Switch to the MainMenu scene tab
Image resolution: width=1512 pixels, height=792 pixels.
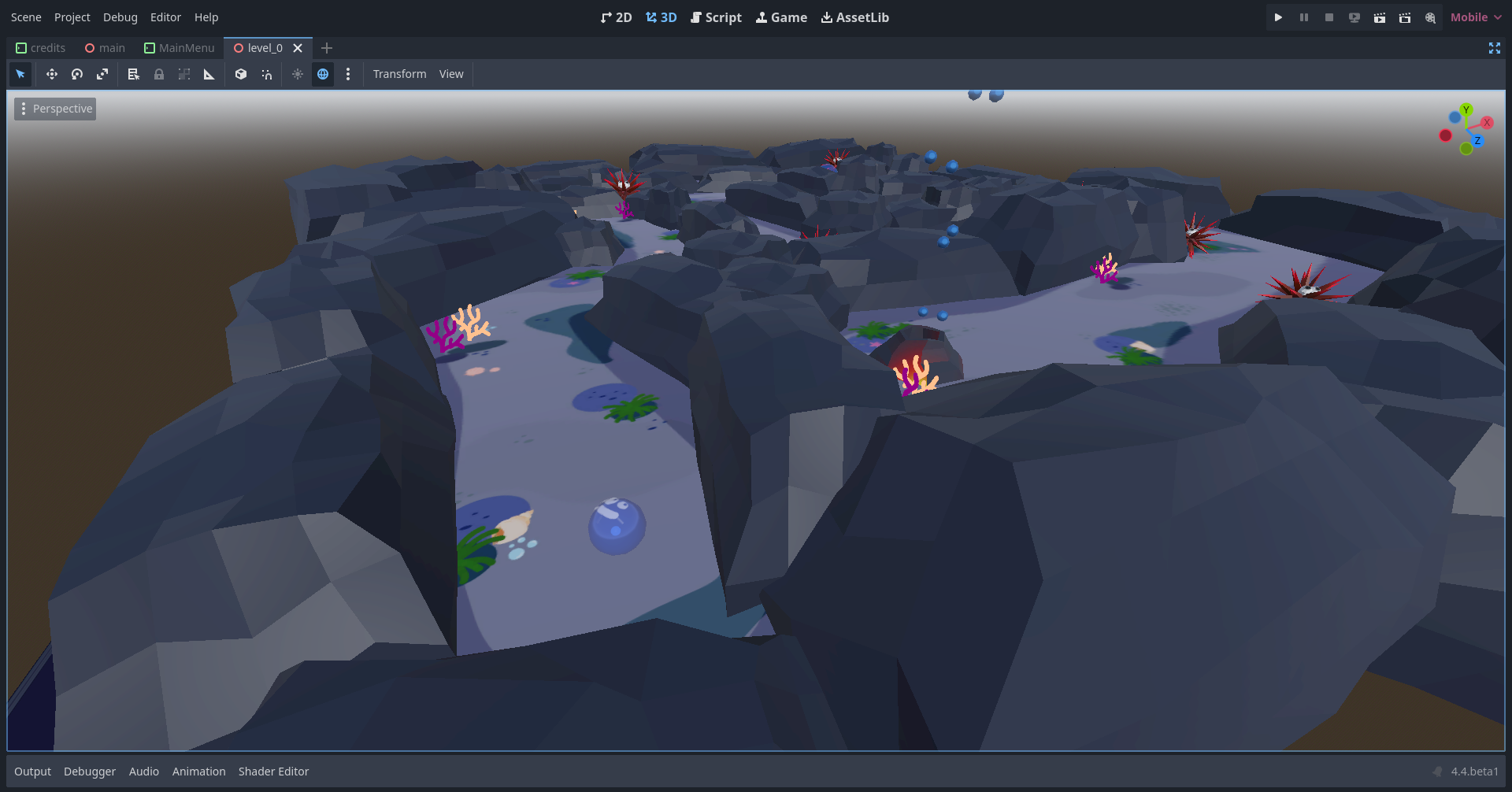click(x=180, y=48)
